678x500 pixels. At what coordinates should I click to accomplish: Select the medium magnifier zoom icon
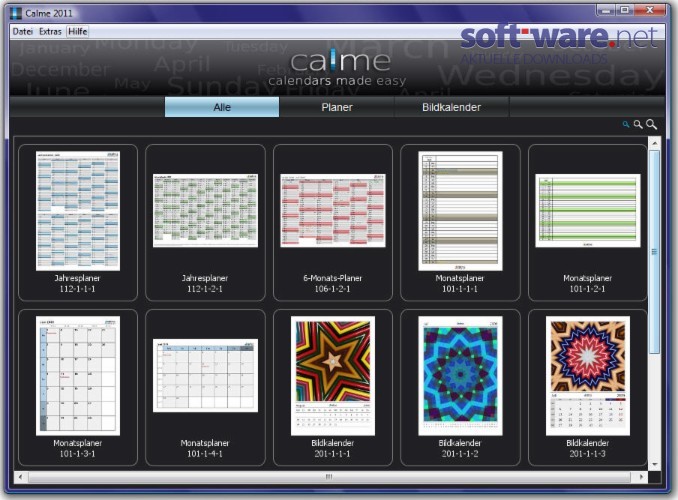tap(638, 125)
